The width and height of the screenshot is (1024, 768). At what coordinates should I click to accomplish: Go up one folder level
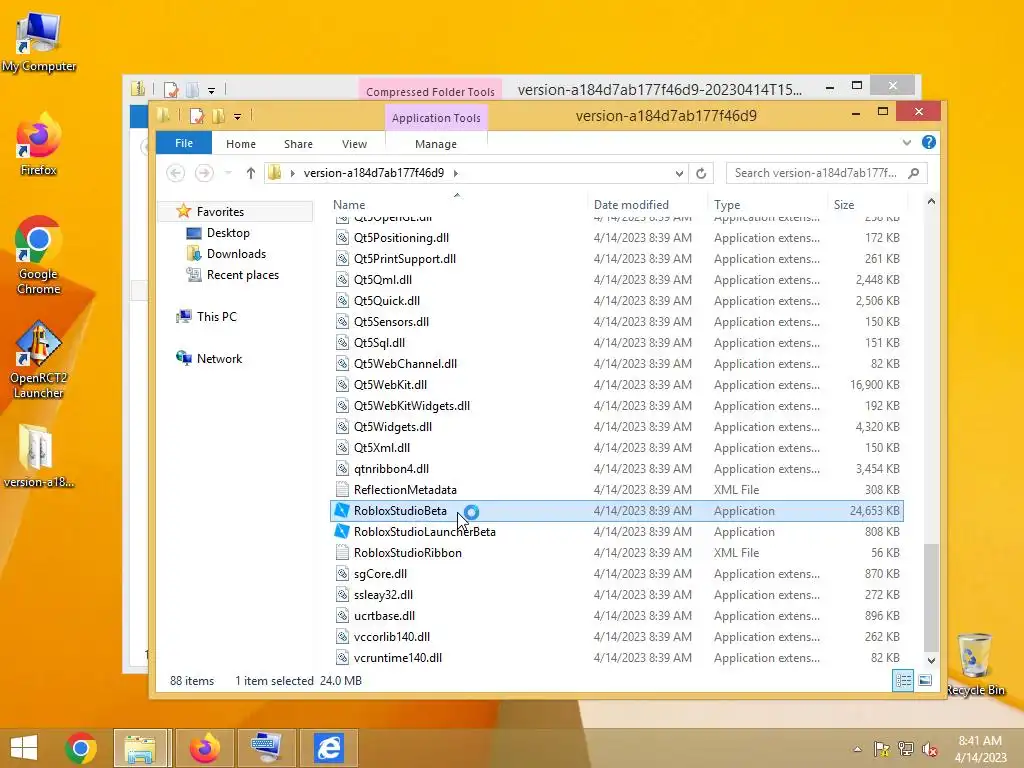pos(251,173)
